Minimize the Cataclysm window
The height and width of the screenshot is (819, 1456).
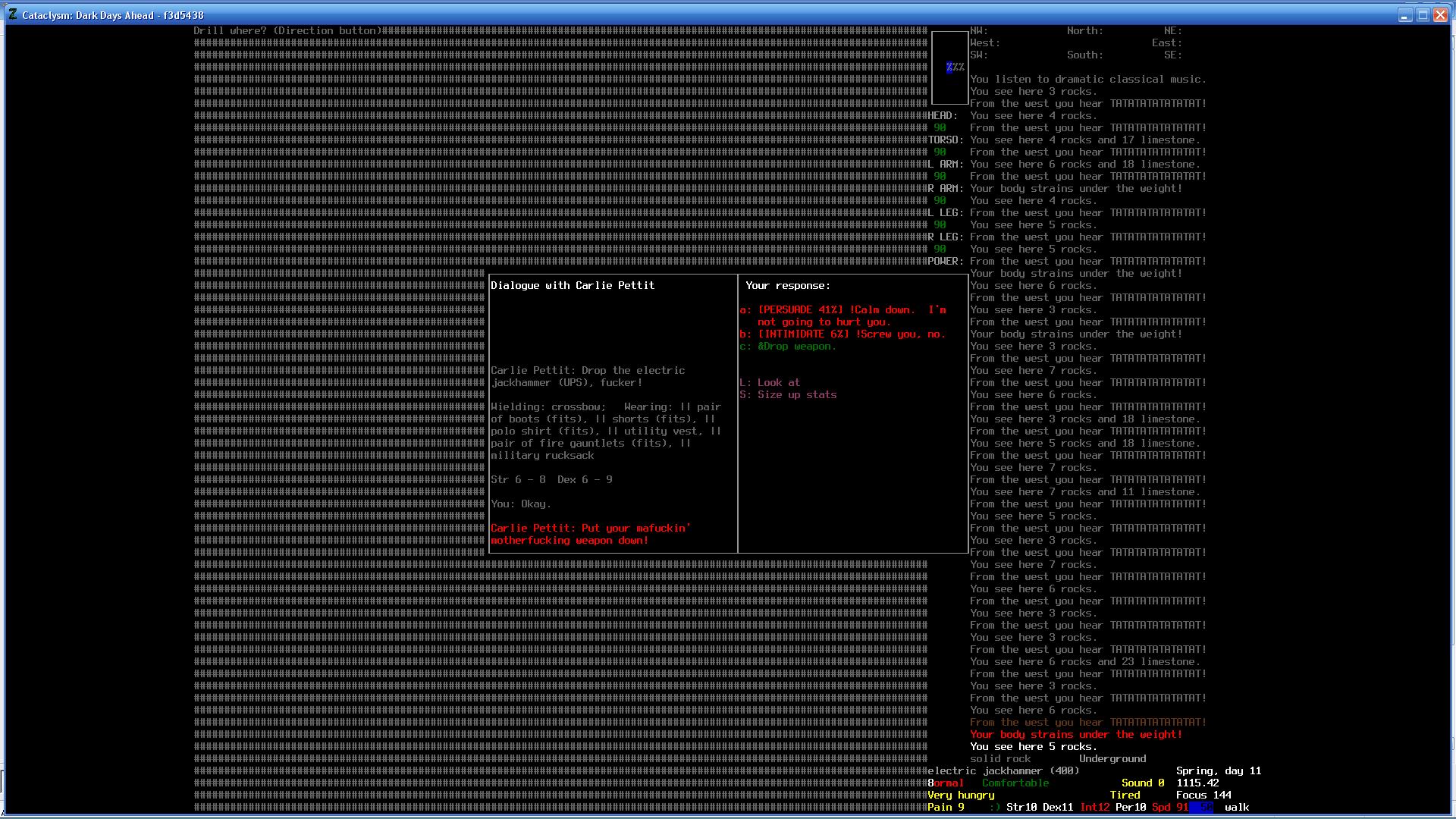(x=1404, y=15)
